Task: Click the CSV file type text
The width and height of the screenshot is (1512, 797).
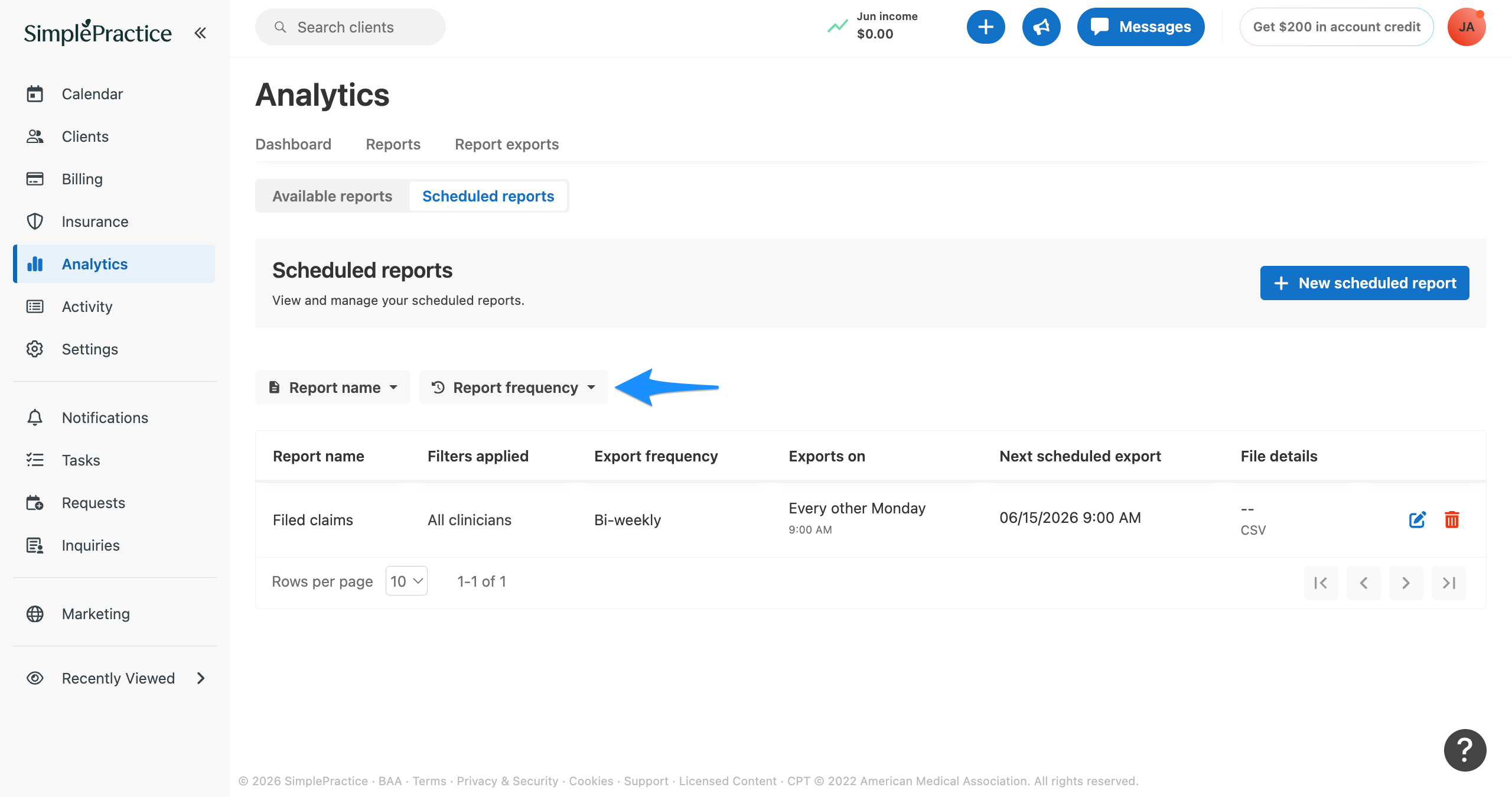Action: (1253, 530)
